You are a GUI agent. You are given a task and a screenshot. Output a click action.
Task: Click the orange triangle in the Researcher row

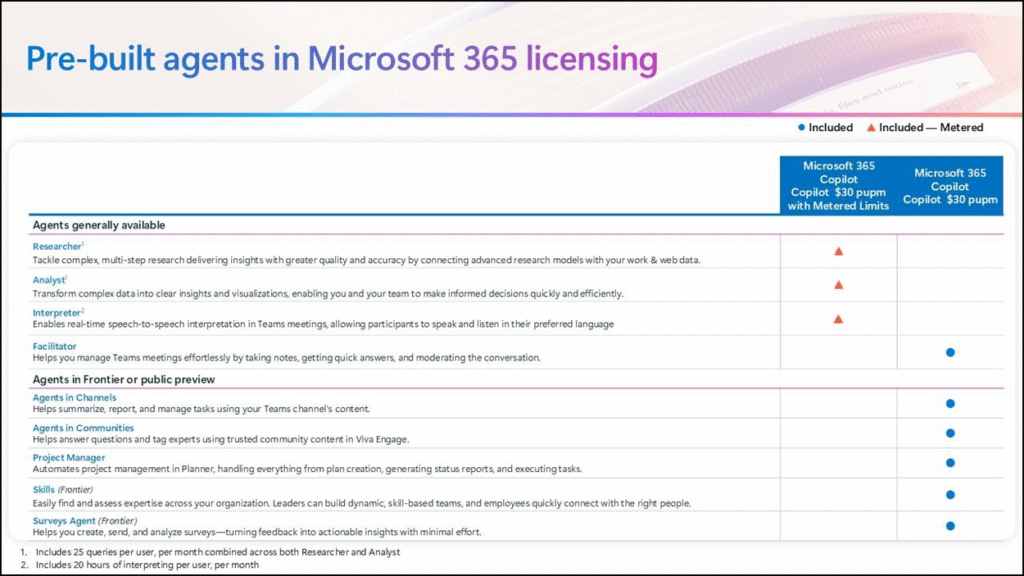838,252
